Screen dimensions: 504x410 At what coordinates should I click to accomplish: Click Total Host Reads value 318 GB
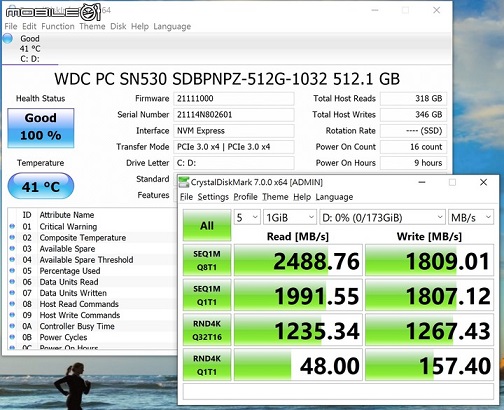(x=413, y=99)
